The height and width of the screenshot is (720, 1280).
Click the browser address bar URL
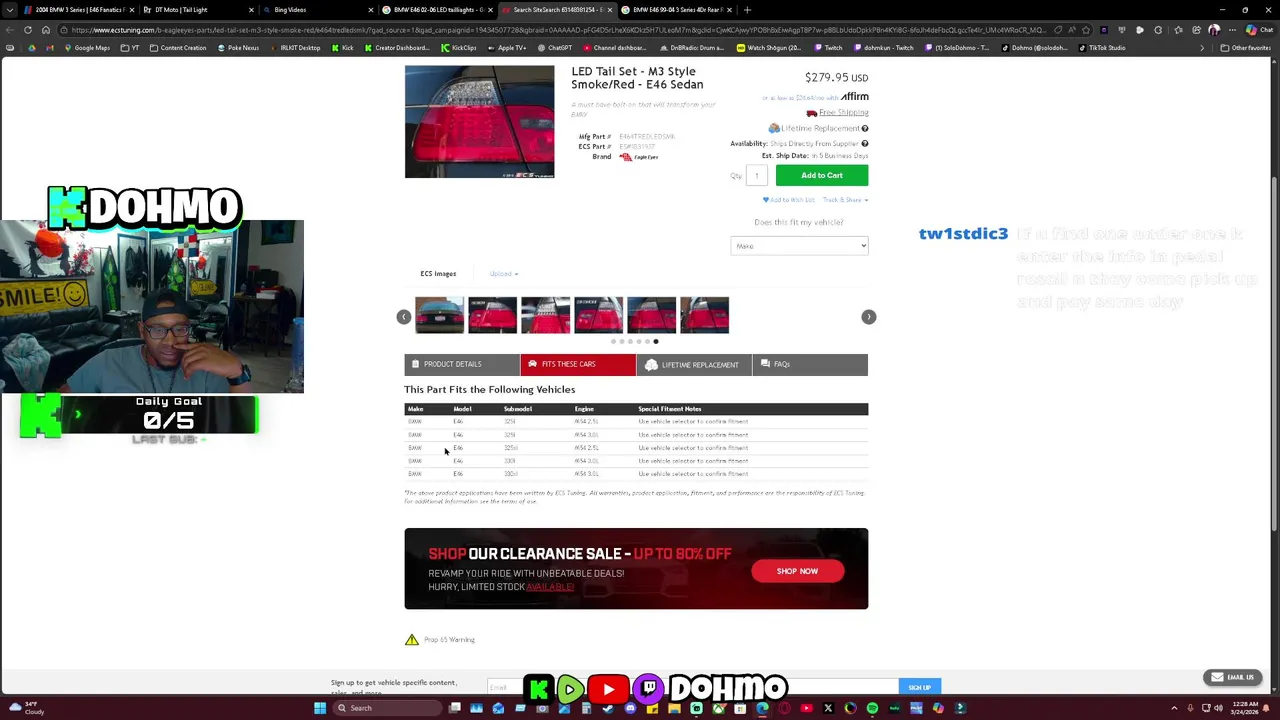point(560,30)
